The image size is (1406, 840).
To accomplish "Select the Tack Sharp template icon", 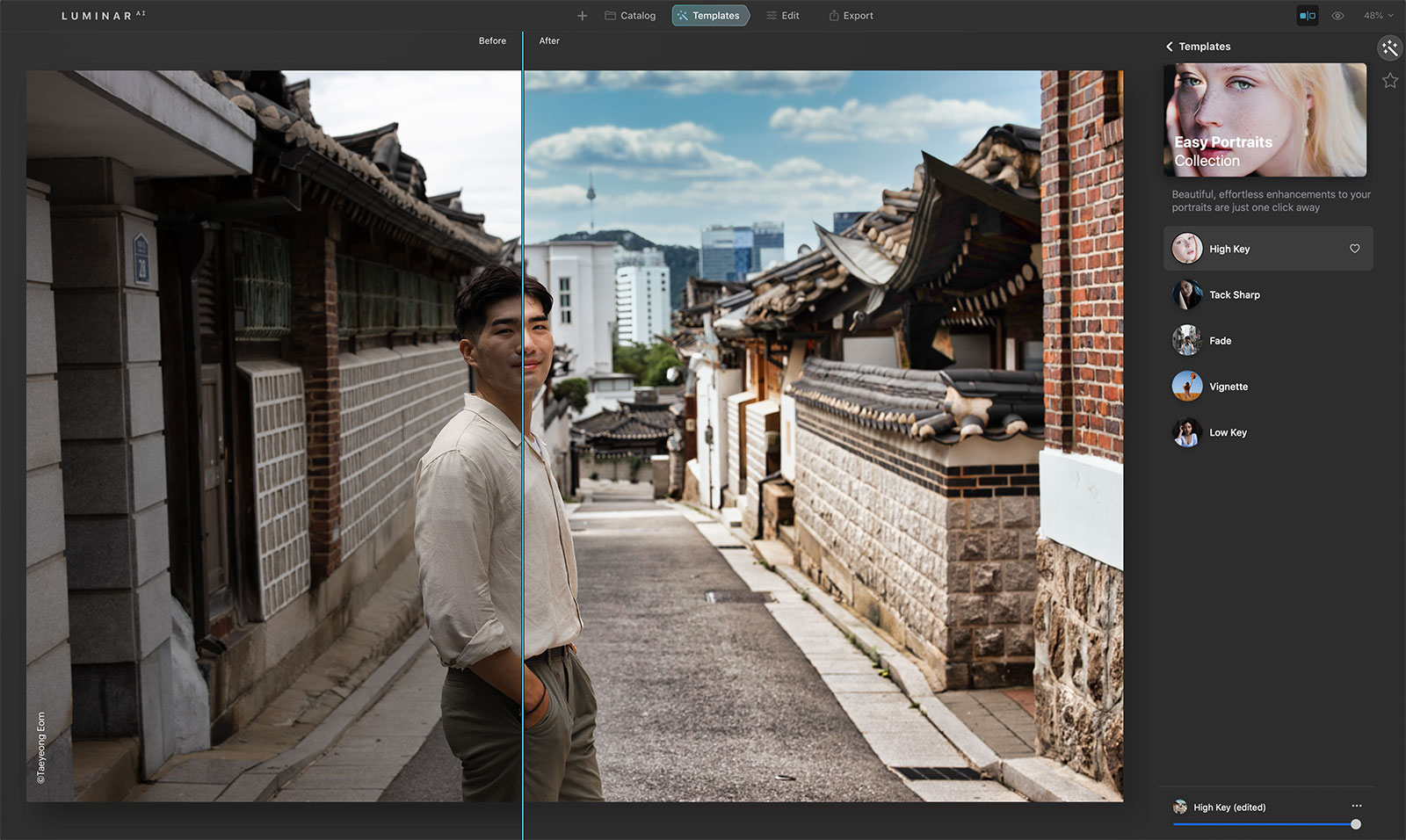I will (1187, 295).
